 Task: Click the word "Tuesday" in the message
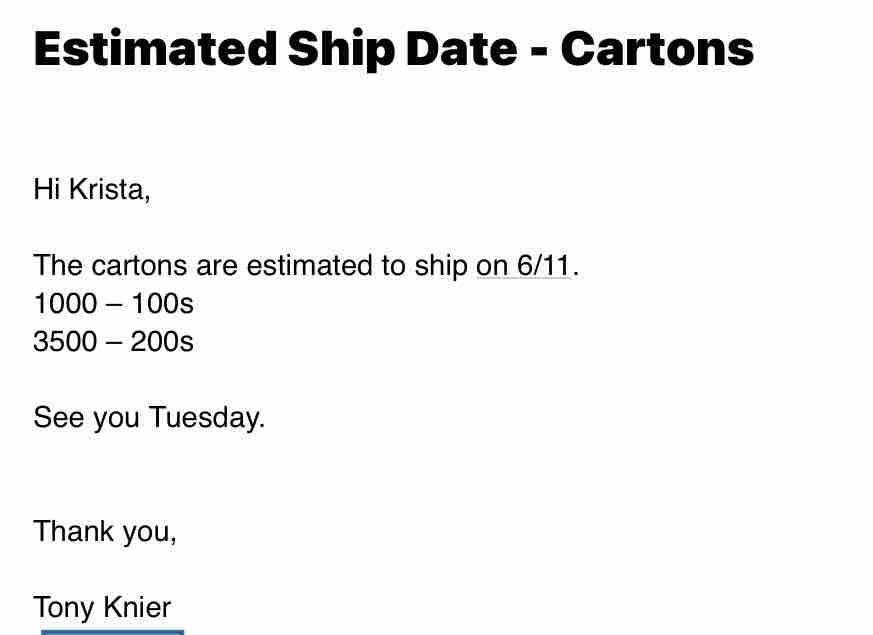203,417
